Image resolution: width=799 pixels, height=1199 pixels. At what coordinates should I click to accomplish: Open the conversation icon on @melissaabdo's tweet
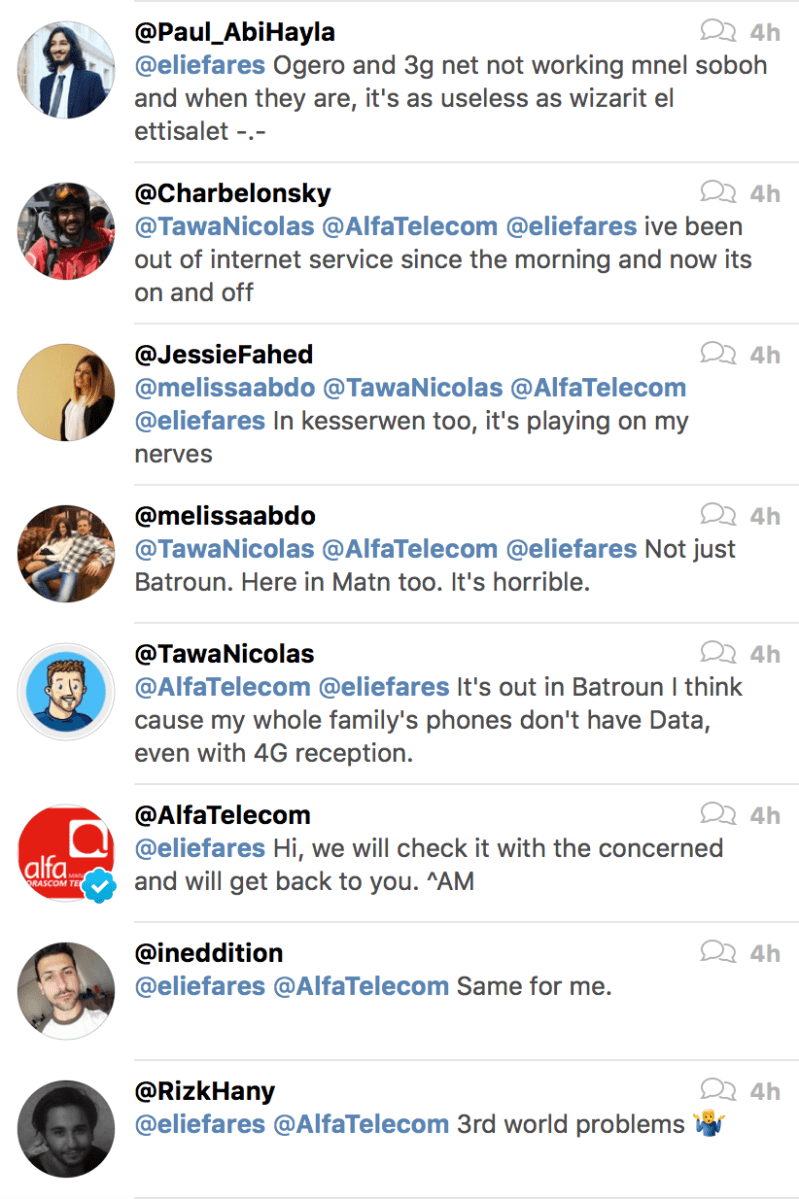pyautogui.click(x=718, y=515)
